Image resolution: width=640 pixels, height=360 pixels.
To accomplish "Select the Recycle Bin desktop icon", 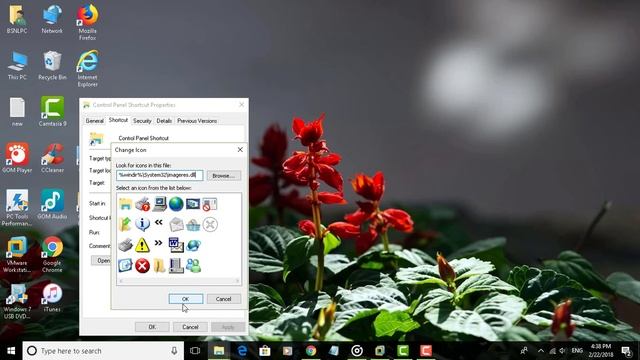I will pos(52,65).
